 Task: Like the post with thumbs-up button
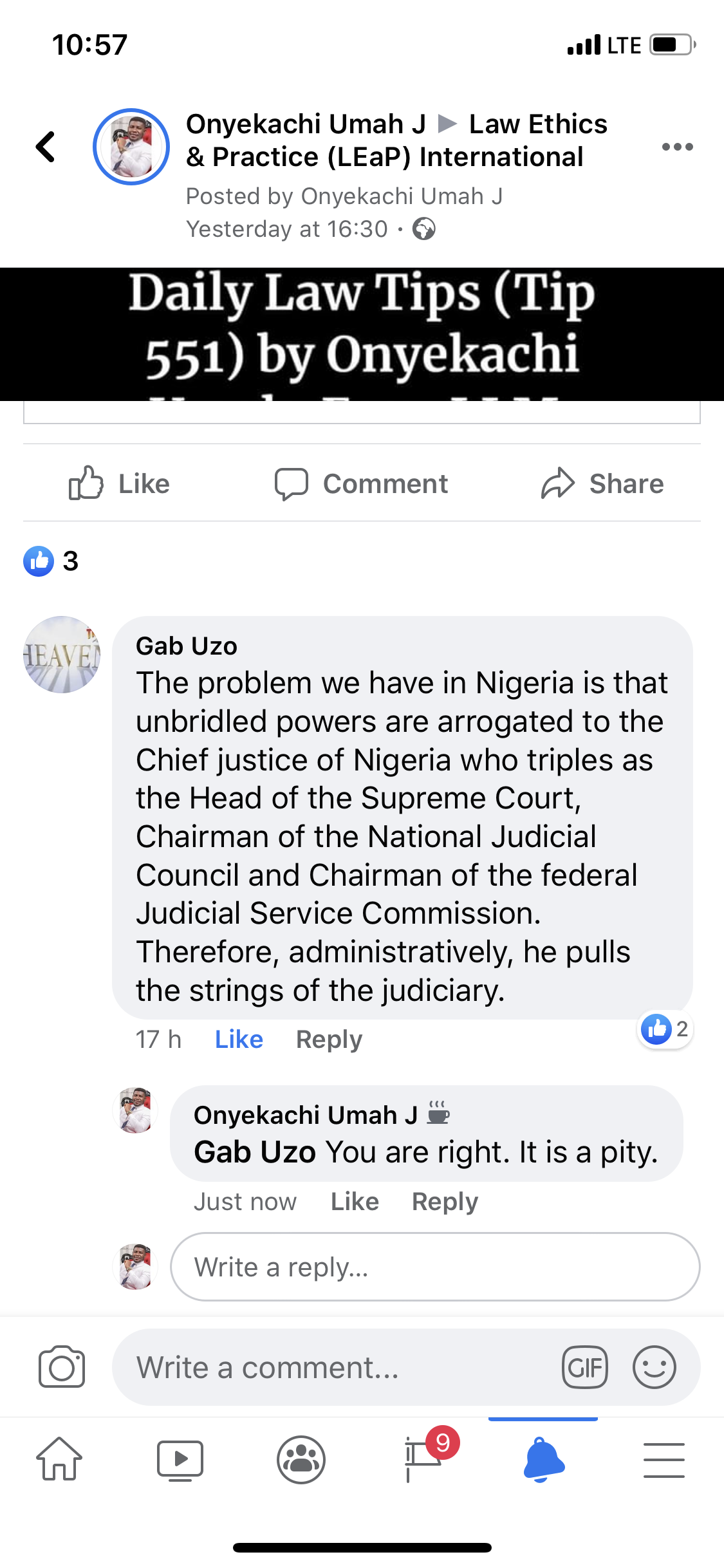[x=120, y=484]
